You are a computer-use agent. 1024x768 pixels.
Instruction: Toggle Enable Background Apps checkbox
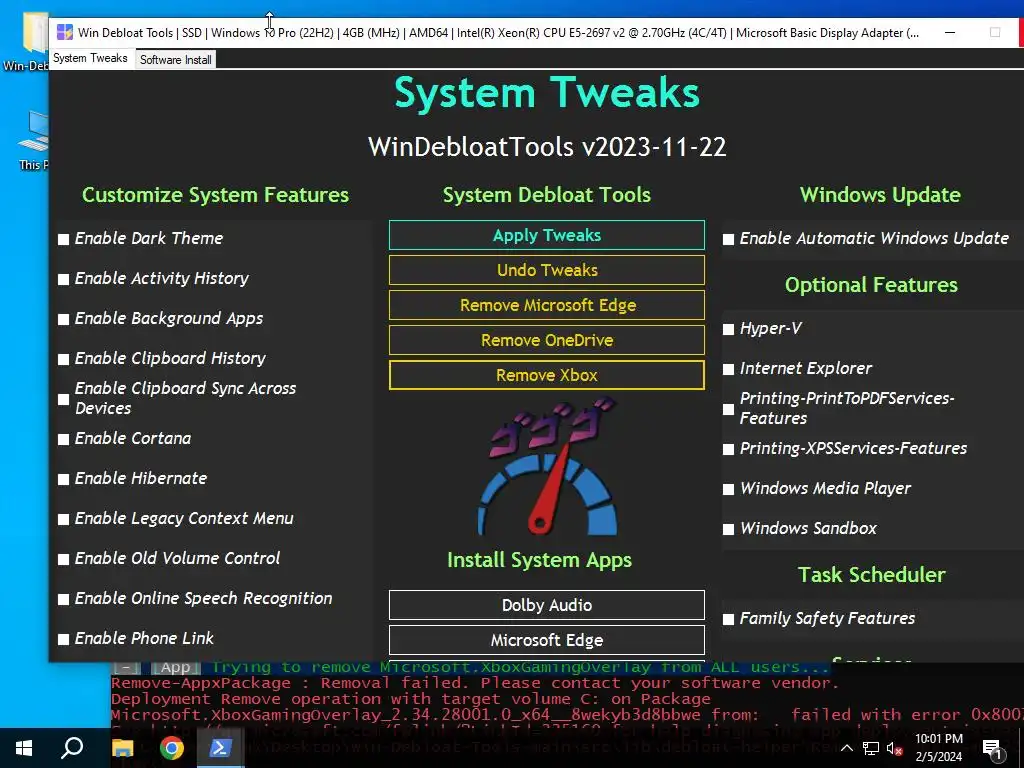point(63,319)
